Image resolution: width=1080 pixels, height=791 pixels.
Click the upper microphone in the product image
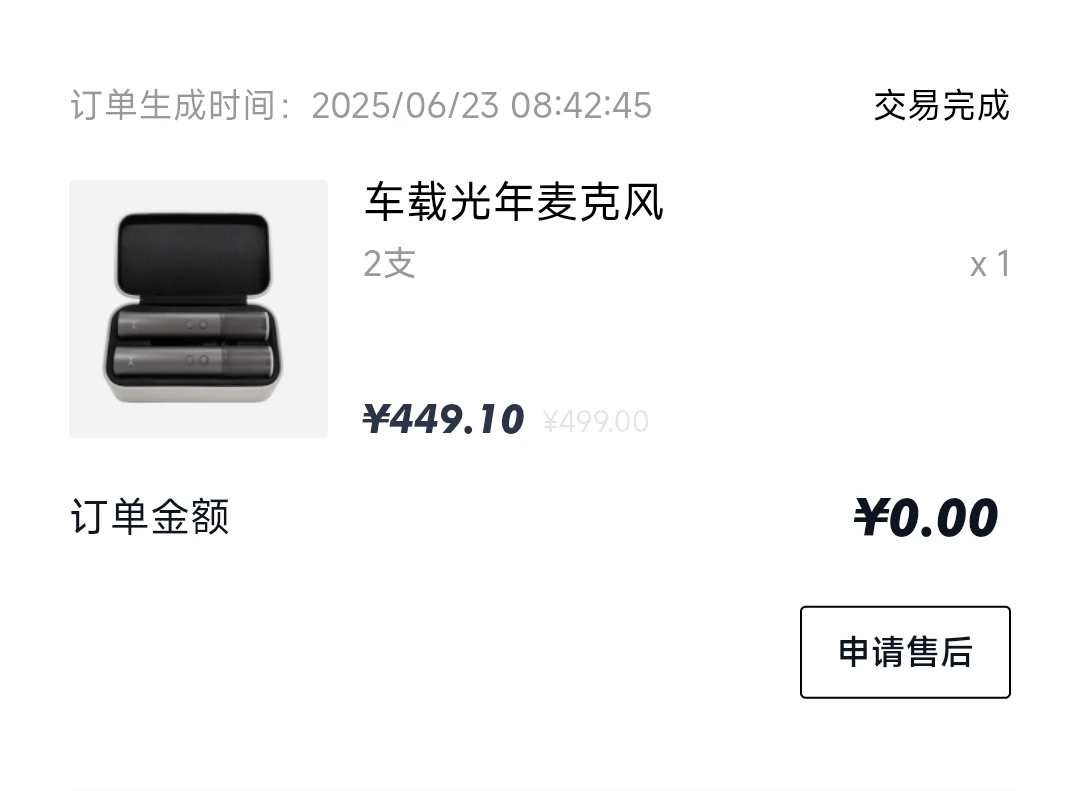[x=193, y=324]
